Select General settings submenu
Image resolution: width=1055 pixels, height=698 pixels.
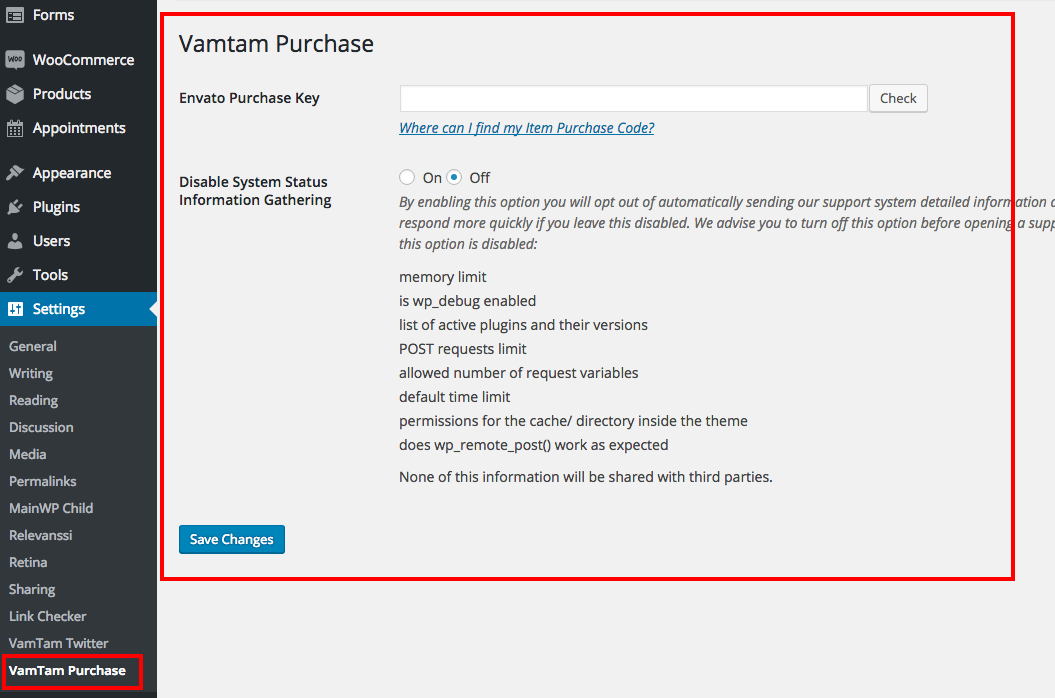coord(33,346)
